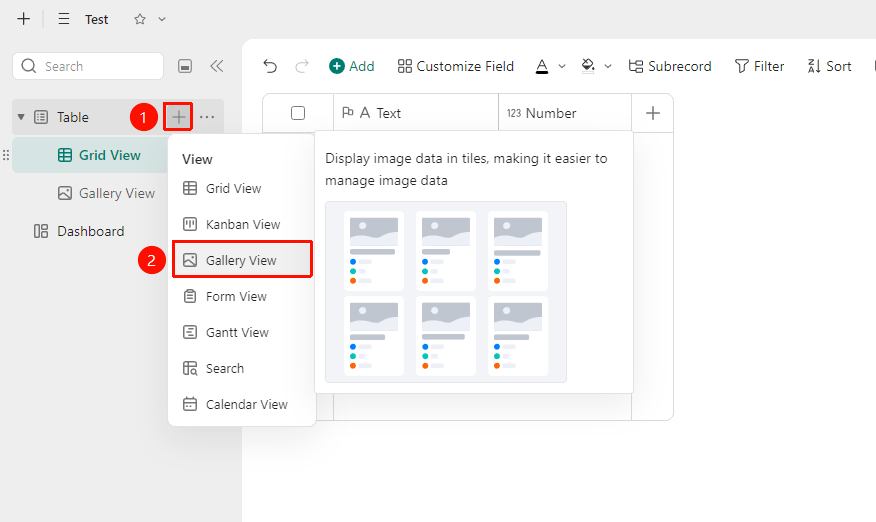
Task: Open the Filter option
Action: pyautogui.click(x=759, y=66)
